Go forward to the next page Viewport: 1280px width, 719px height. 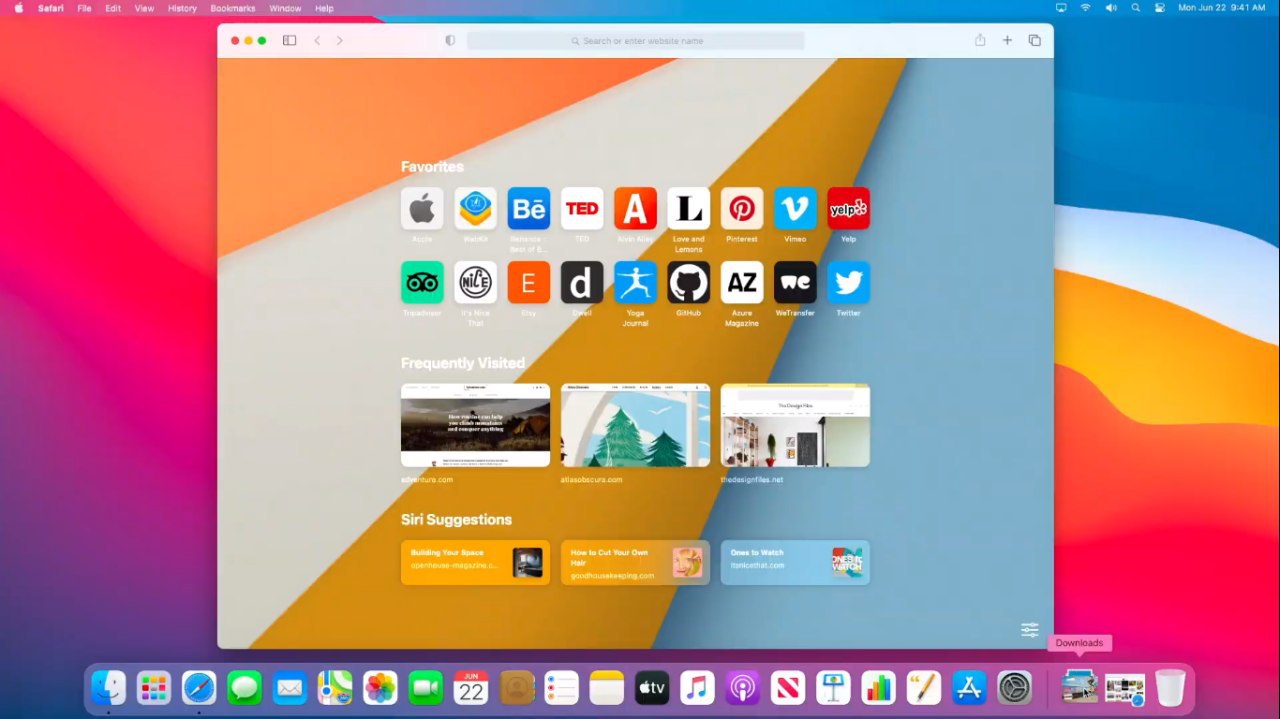coord(340,40)
